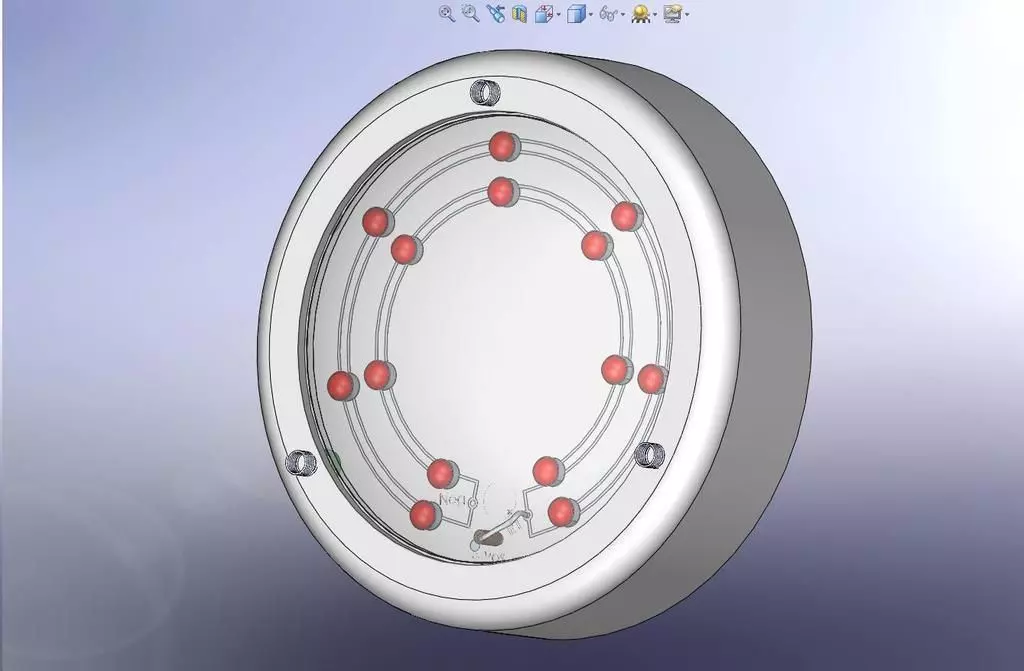Image resolution: width=1024 pixels, height=671 pixels.
Task: Click the Apply Scene monitor icon
Action: 672,14
